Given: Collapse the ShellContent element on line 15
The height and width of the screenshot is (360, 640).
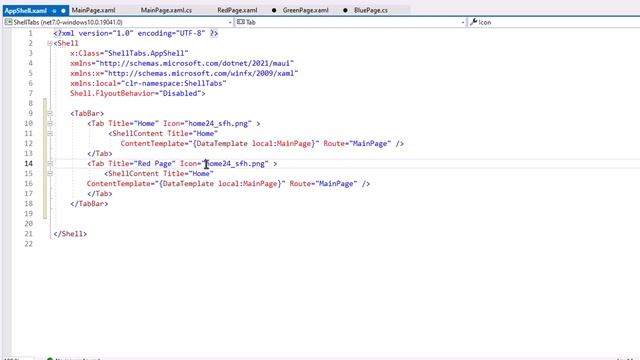Looking at the screenshot, I should click(x=50, y=173).
